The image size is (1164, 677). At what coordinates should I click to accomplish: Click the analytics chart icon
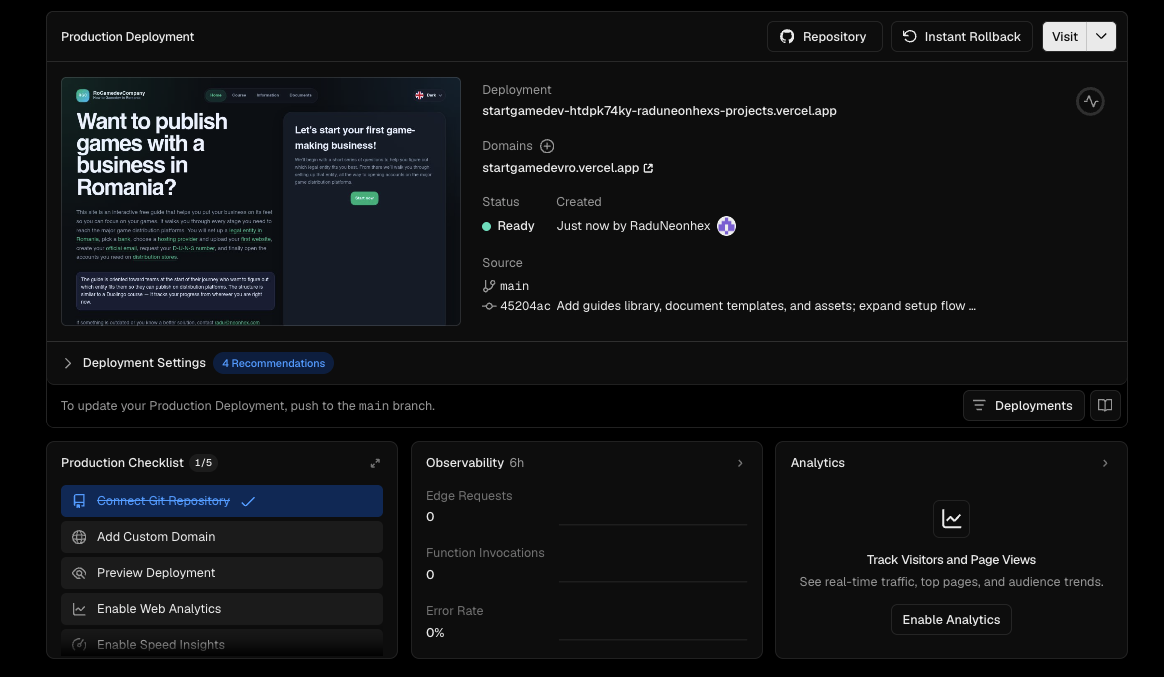point(951,519)
